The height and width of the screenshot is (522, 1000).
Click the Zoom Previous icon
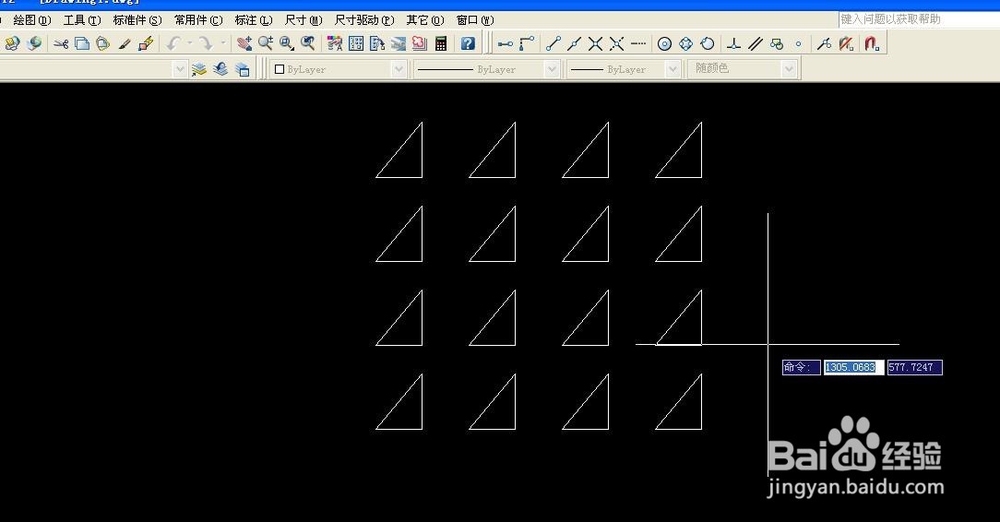308,43
